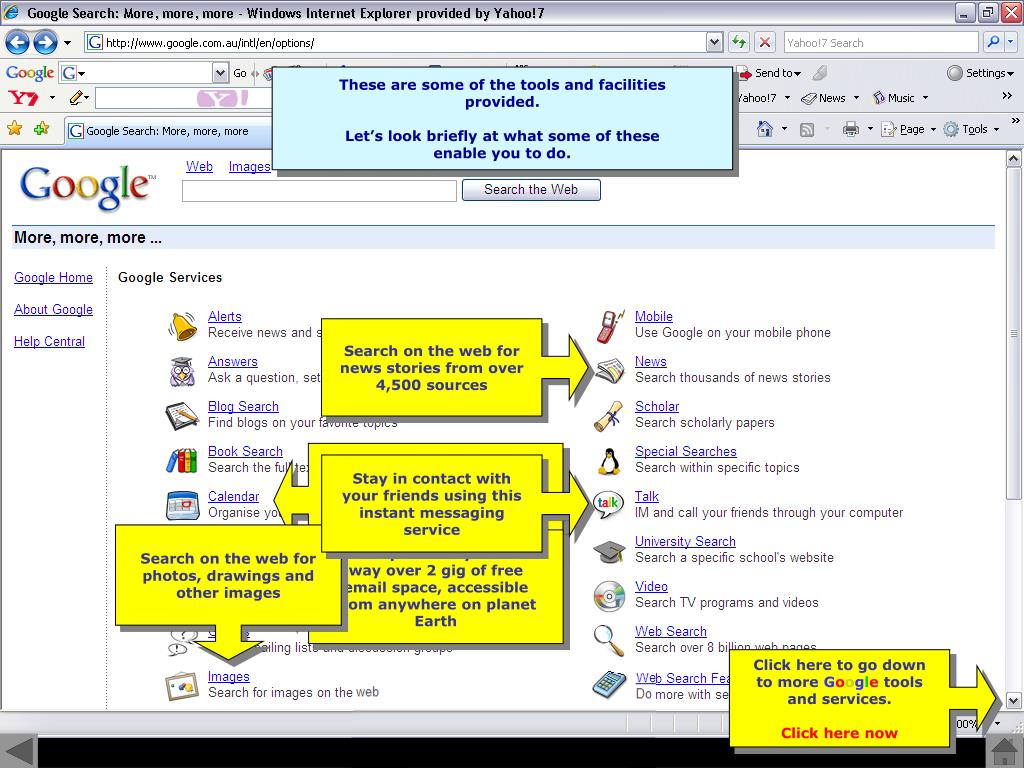Open the Scholar service link

pyautogui.click(x=657, y=407)
